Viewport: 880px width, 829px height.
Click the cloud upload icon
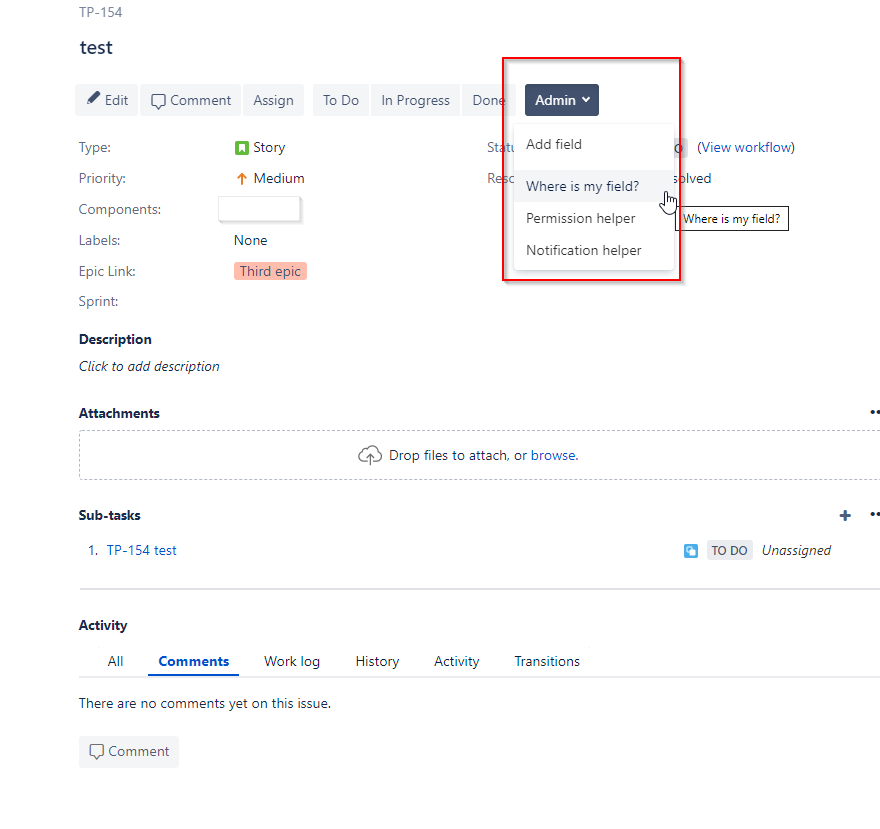[x=370, y=455]
